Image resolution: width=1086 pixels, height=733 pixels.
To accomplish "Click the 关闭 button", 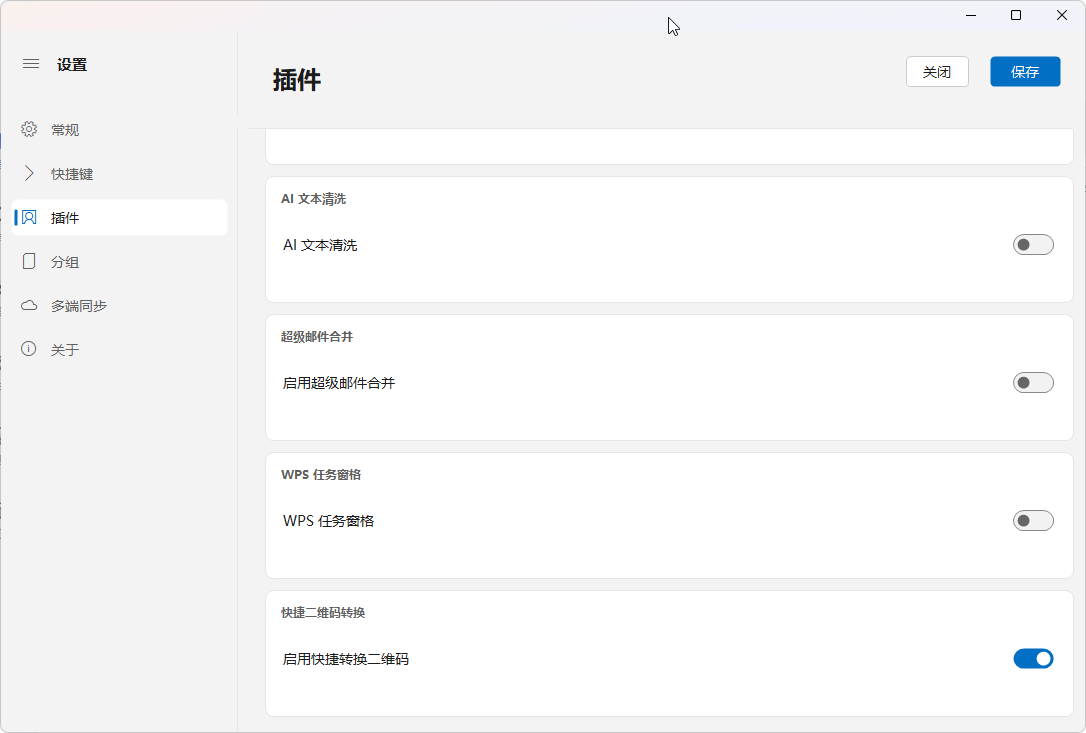I will pyautogui.click(x=937, y=71).
